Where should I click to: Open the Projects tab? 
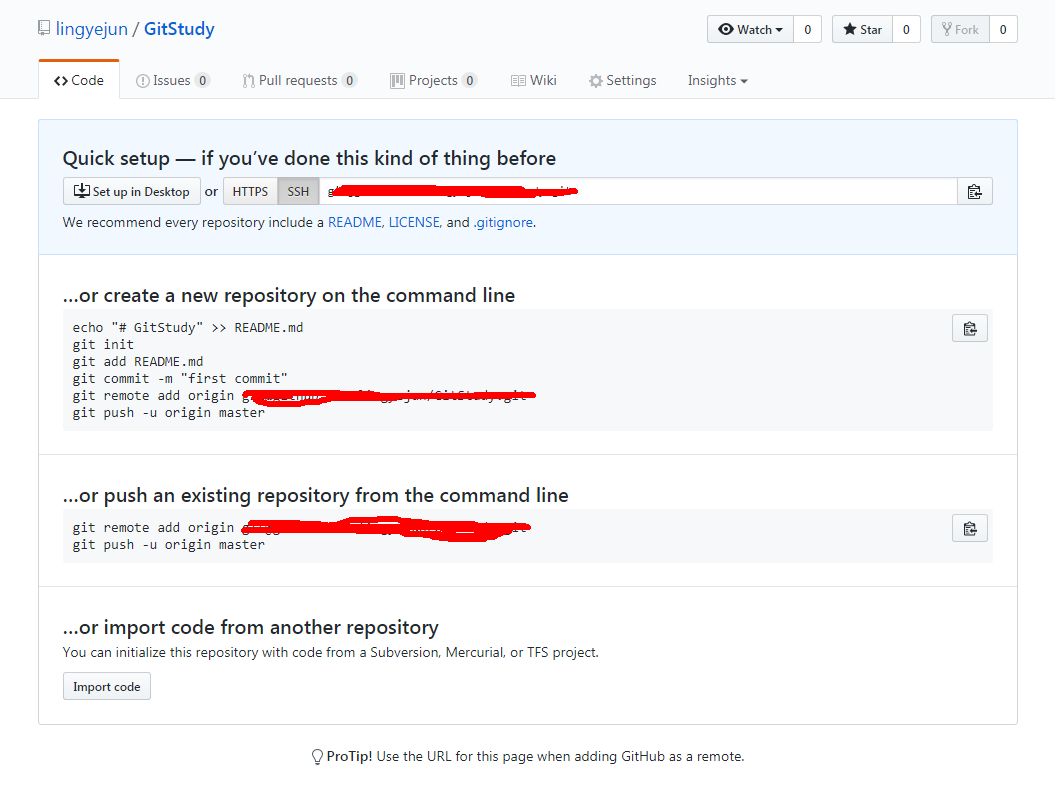pos(433,81)
